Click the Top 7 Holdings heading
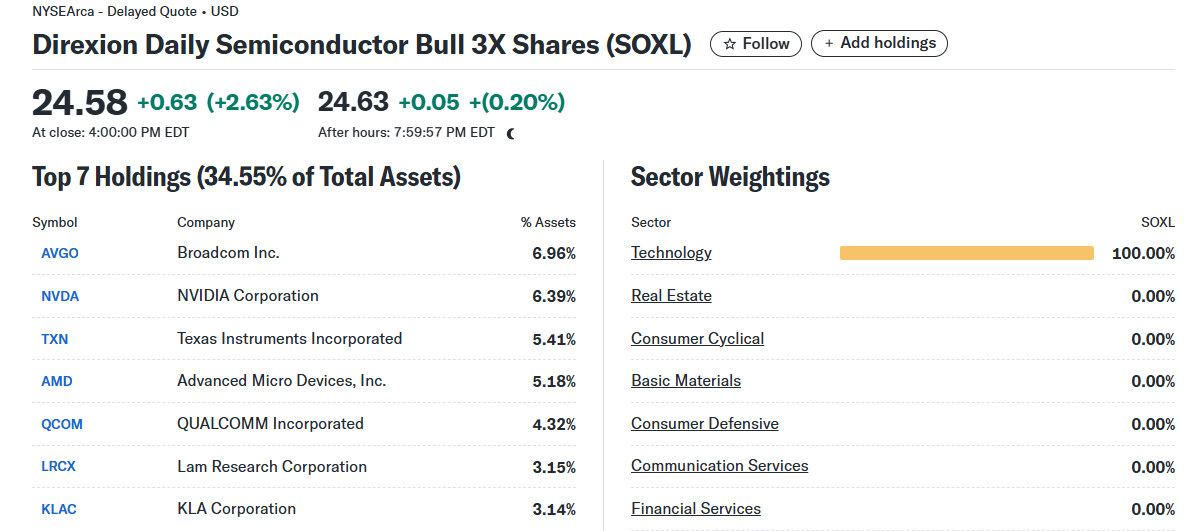1197x531 pixels. (246, 178)
